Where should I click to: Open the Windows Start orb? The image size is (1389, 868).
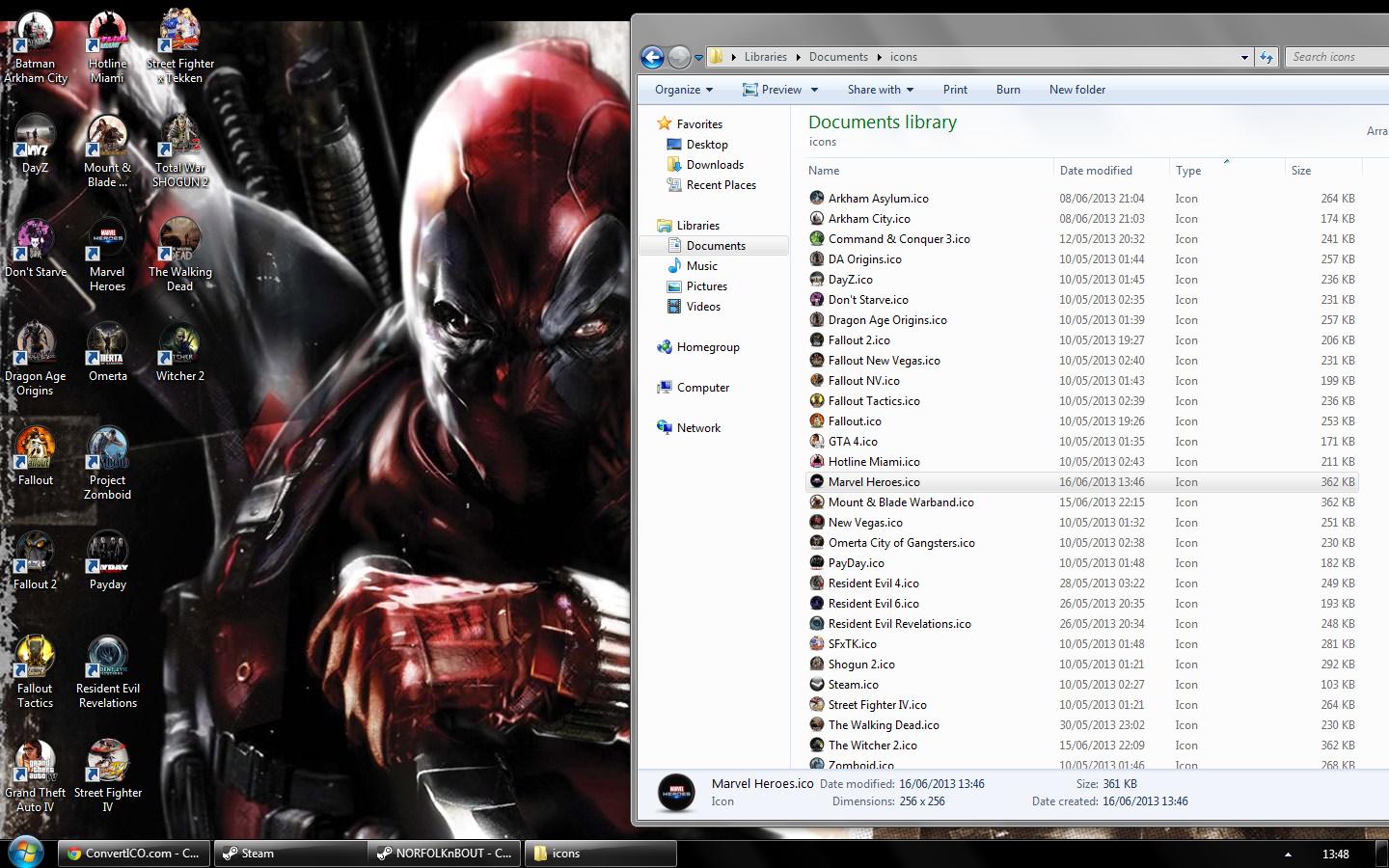pos(25,853)
